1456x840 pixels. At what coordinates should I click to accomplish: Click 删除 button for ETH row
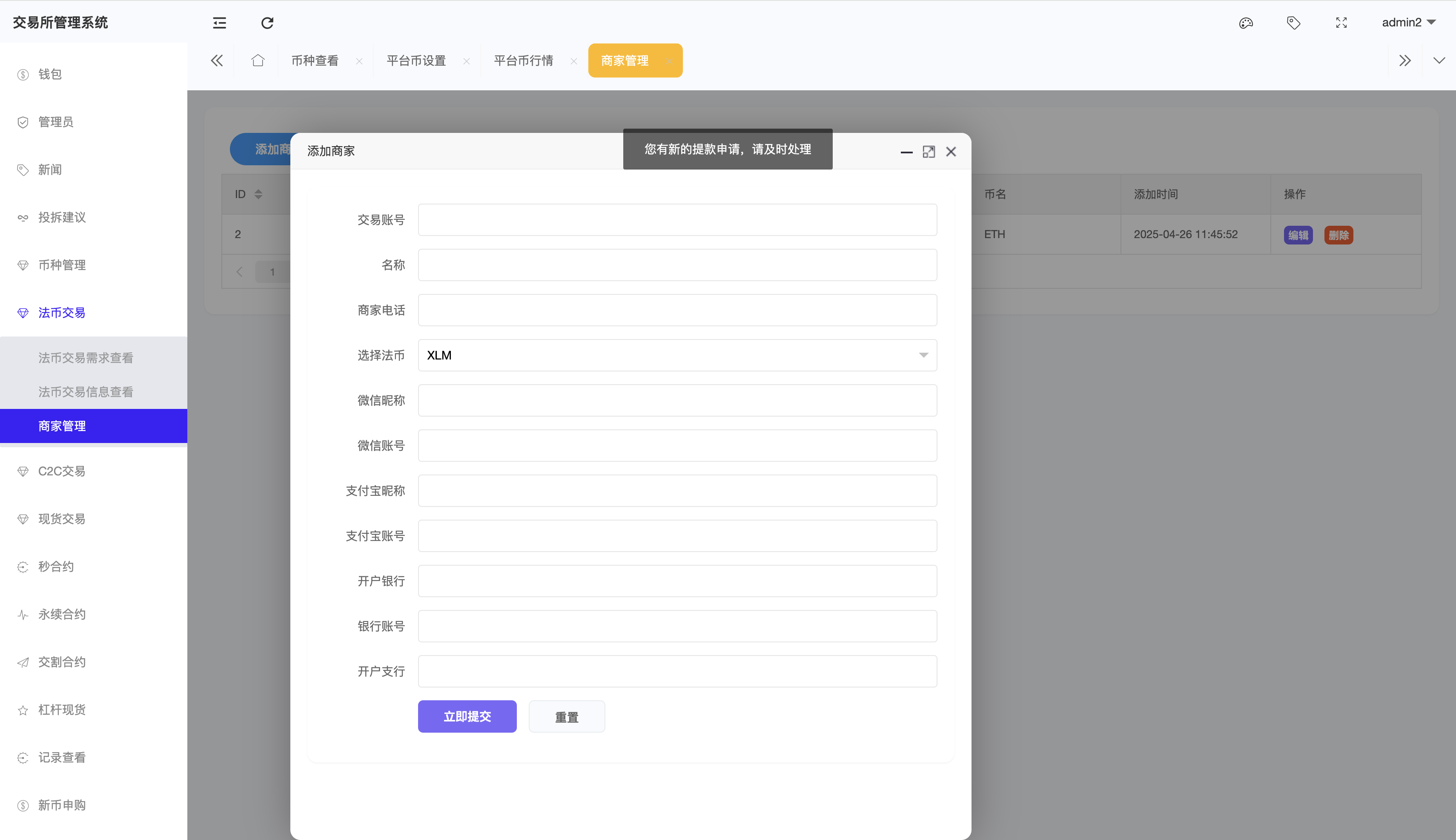click(1338, 235)
